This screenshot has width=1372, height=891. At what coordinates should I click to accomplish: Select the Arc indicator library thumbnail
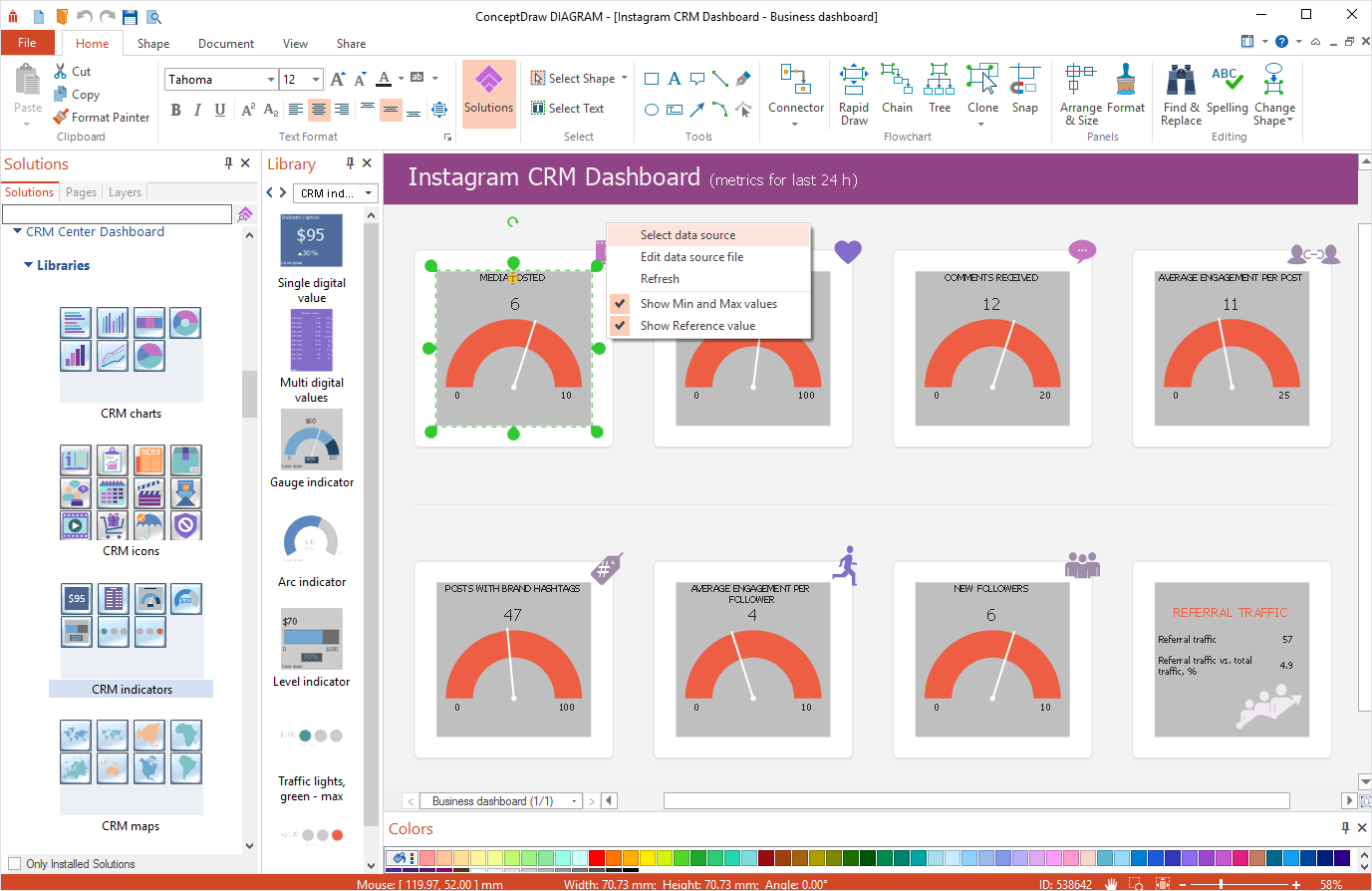[x=312, y=538]
